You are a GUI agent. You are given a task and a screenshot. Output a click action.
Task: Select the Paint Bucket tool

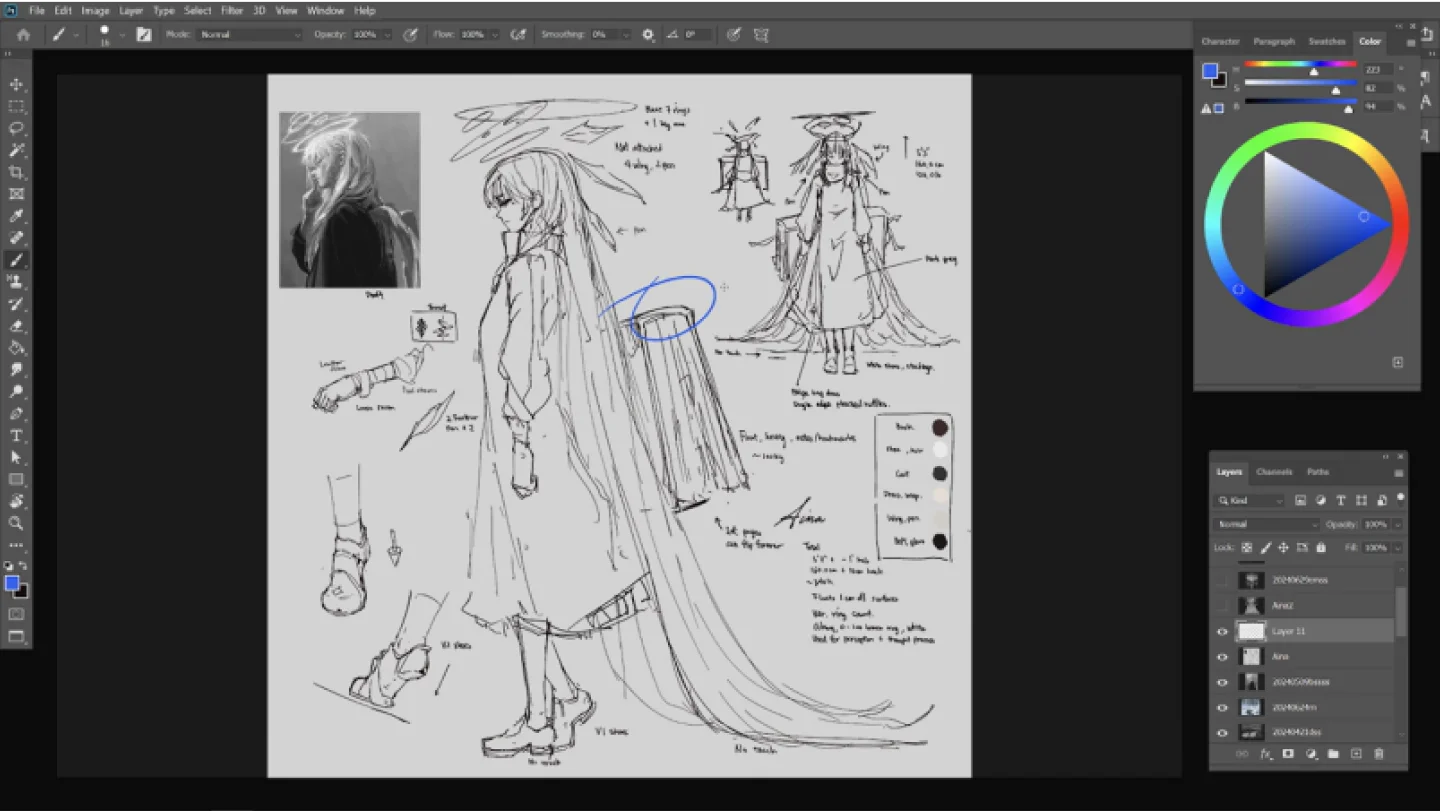(x=16, y=348)
